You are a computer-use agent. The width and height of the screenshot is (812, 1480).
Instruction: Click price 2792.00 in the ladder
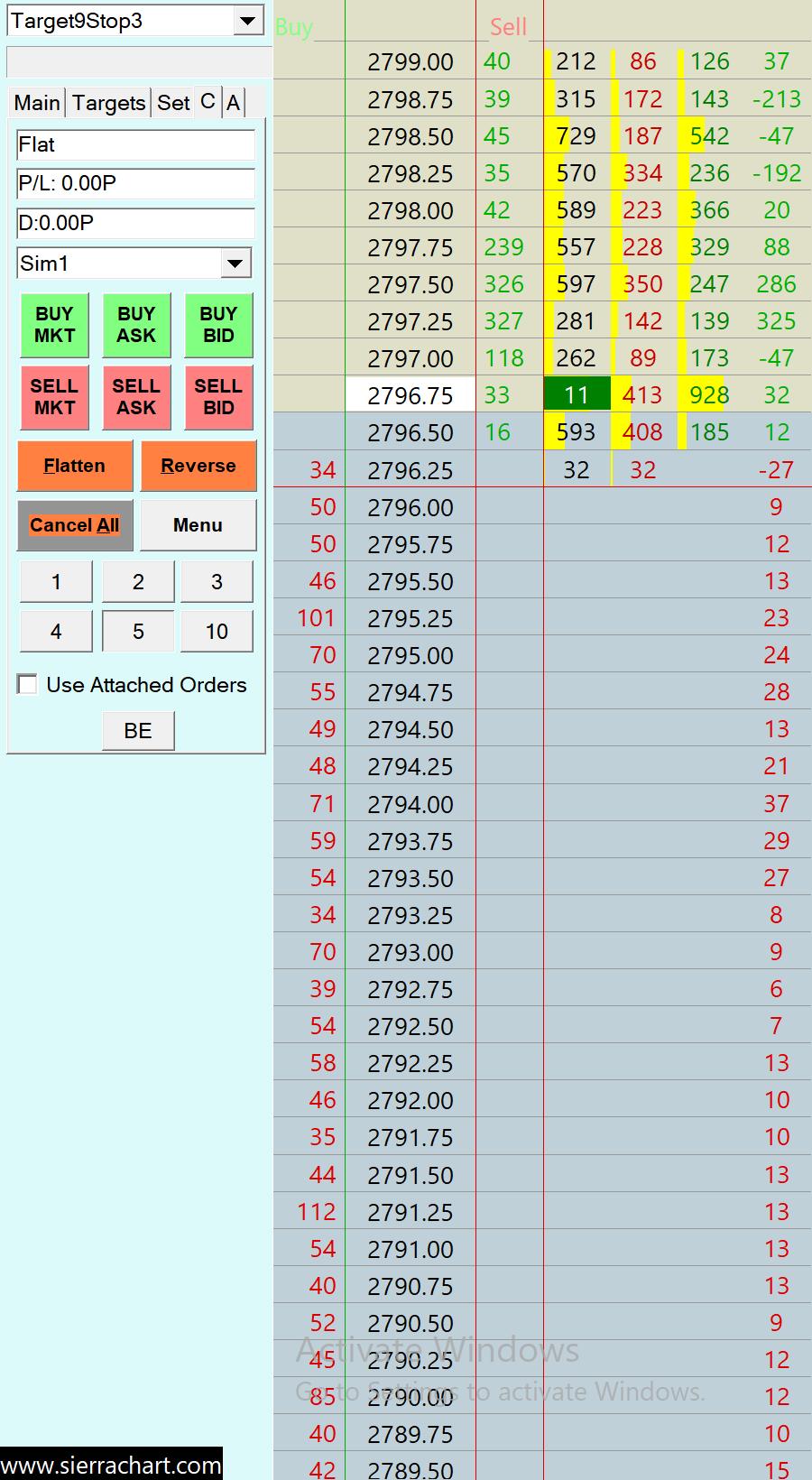pos(411,1100)
